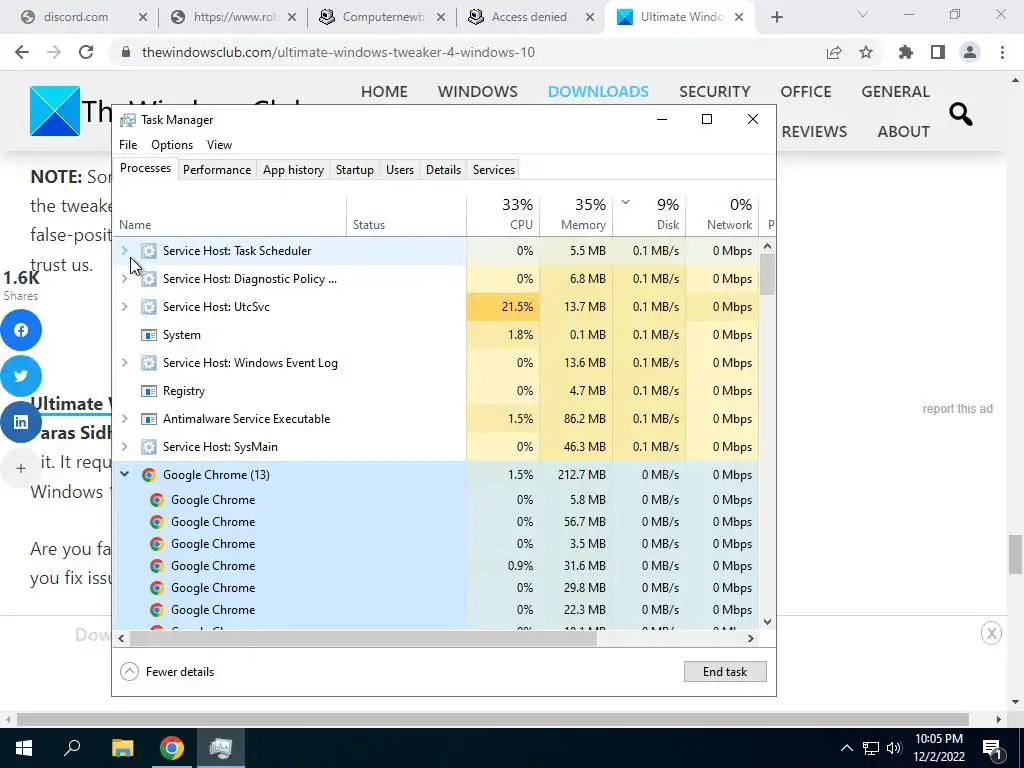Click the Service Host: UtcSvc gear icon
The width and height of the screenshot is (1024, 768).
pos(149,307)
